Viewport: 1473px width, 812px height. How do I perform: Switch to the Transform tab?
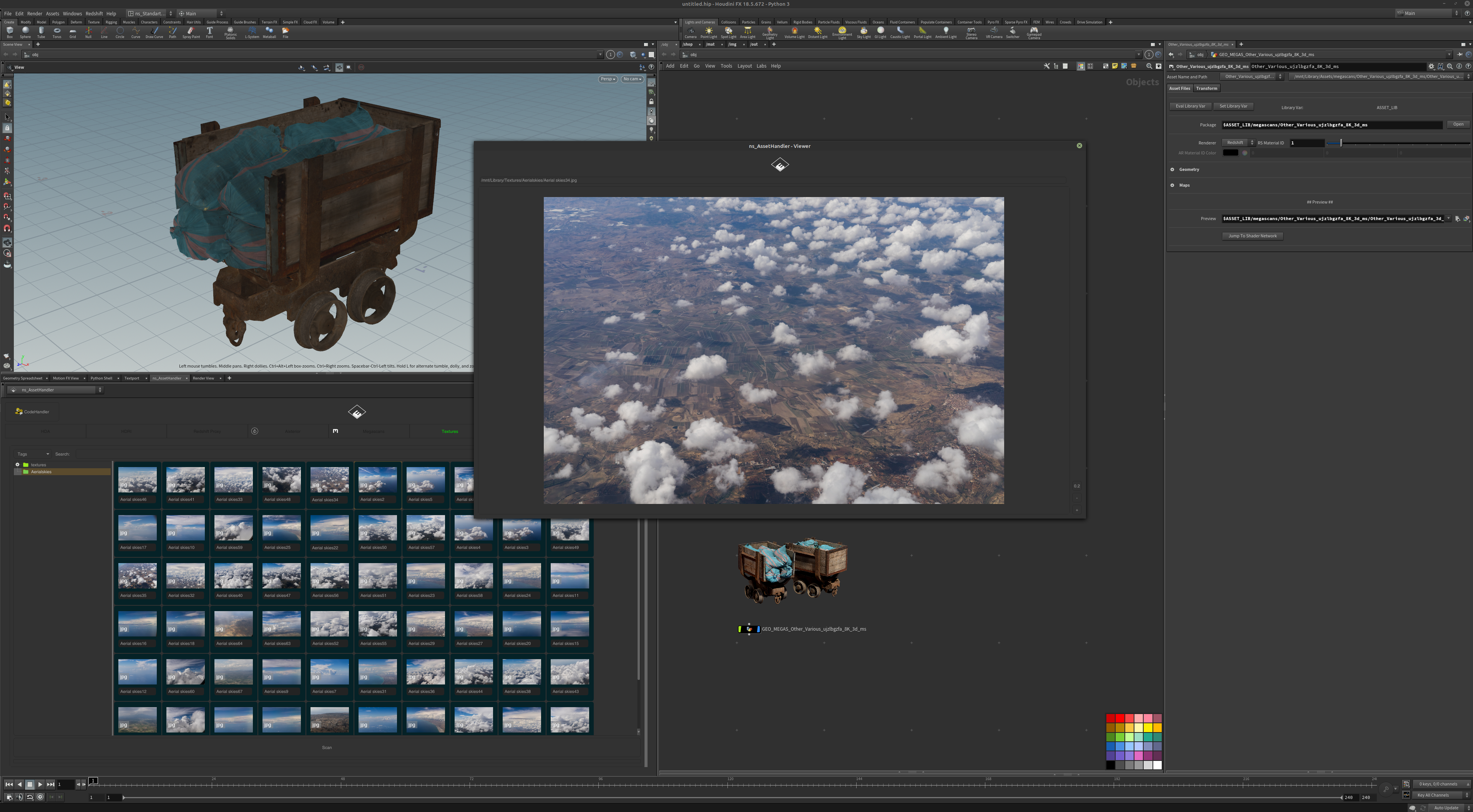(1207, 88)
